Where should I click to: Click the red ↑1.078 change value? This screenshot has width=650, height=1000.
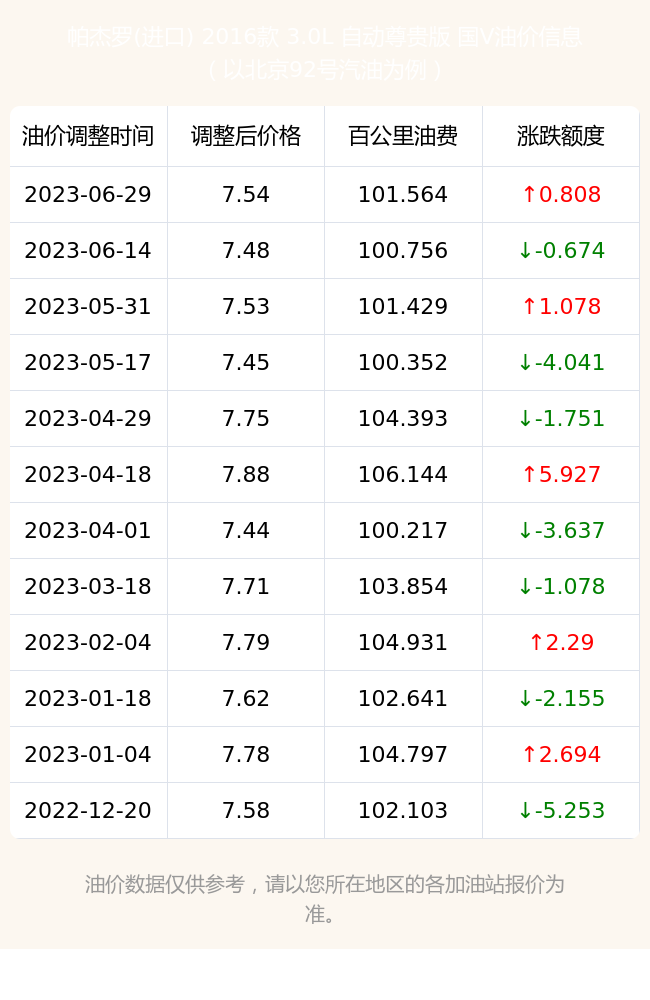(x=561, y=307)
